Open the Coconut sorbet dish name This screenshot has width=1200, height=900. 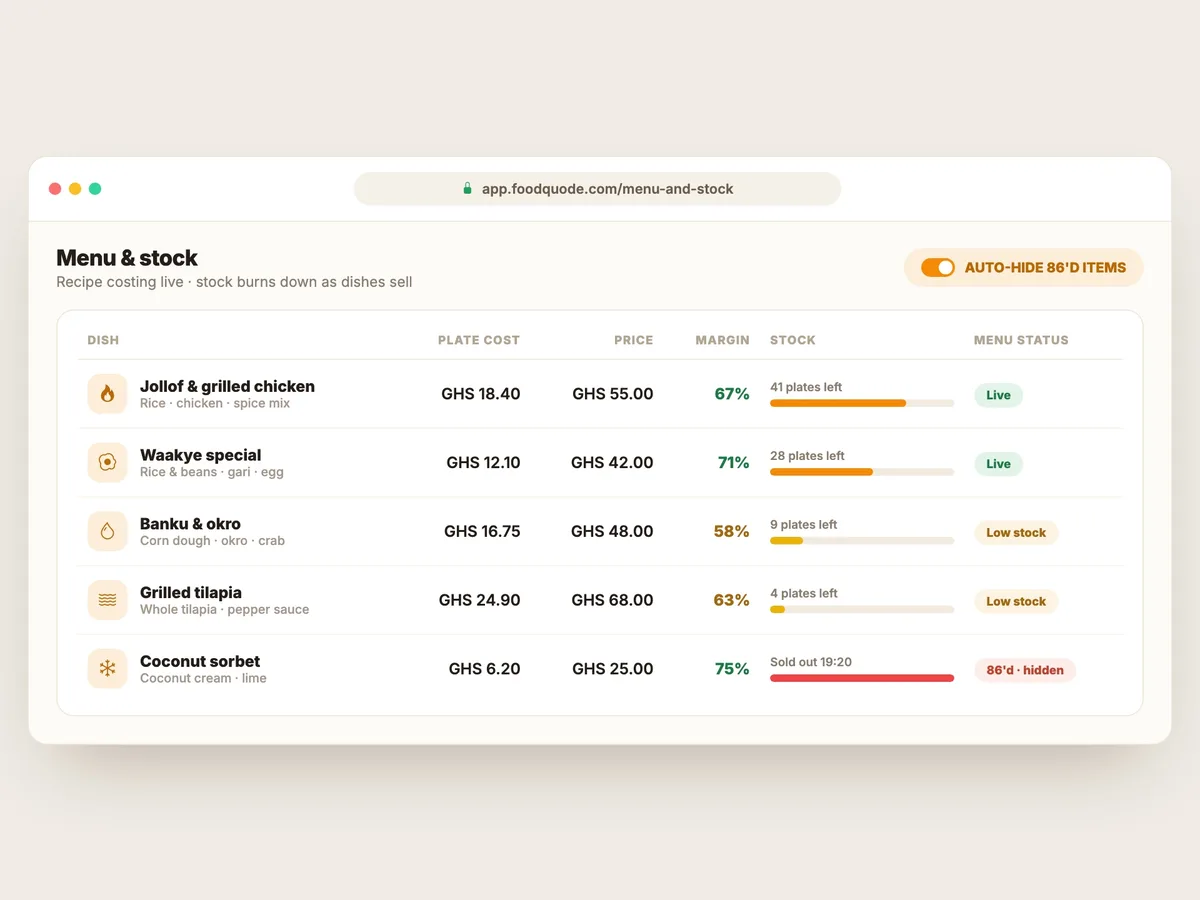(200, 661)
